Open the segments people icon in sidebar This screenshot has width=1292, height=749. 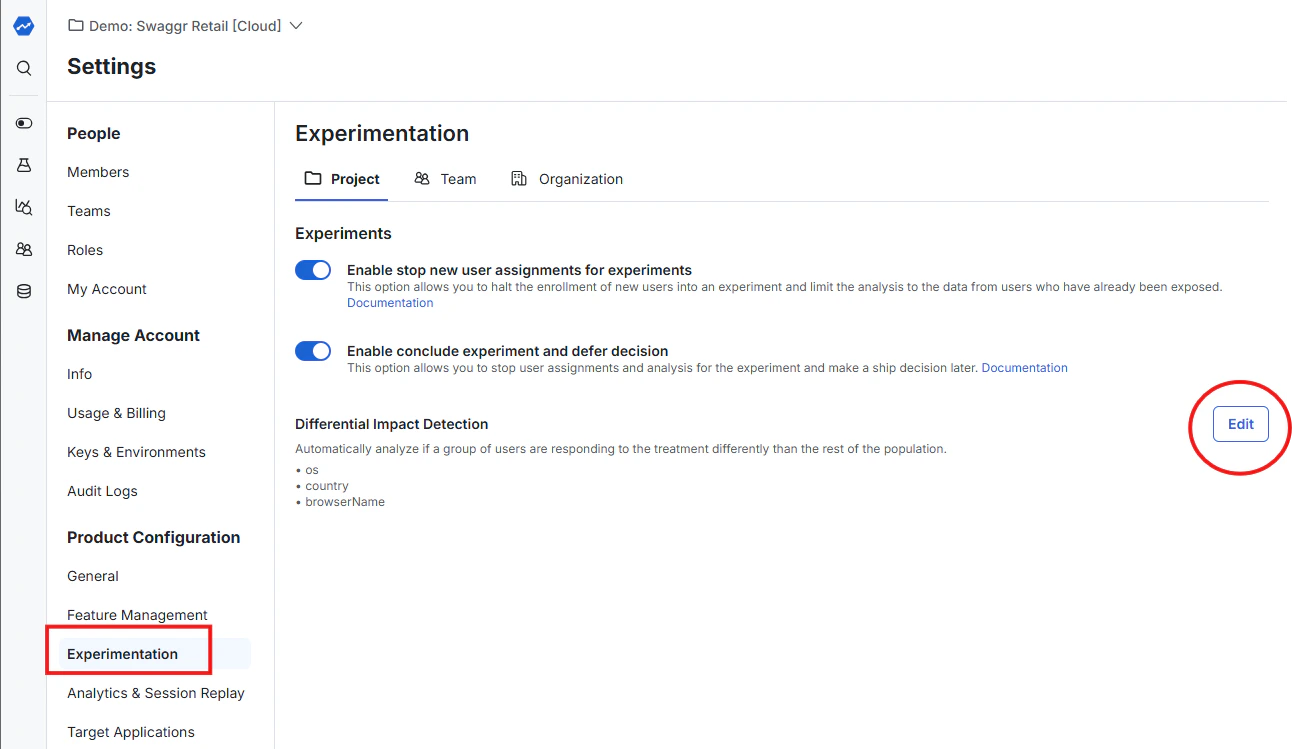23,249
